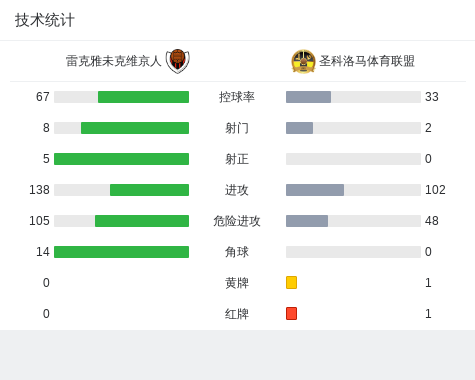
Task: Select the 技术统计 section header
Action: coord(45,20)
